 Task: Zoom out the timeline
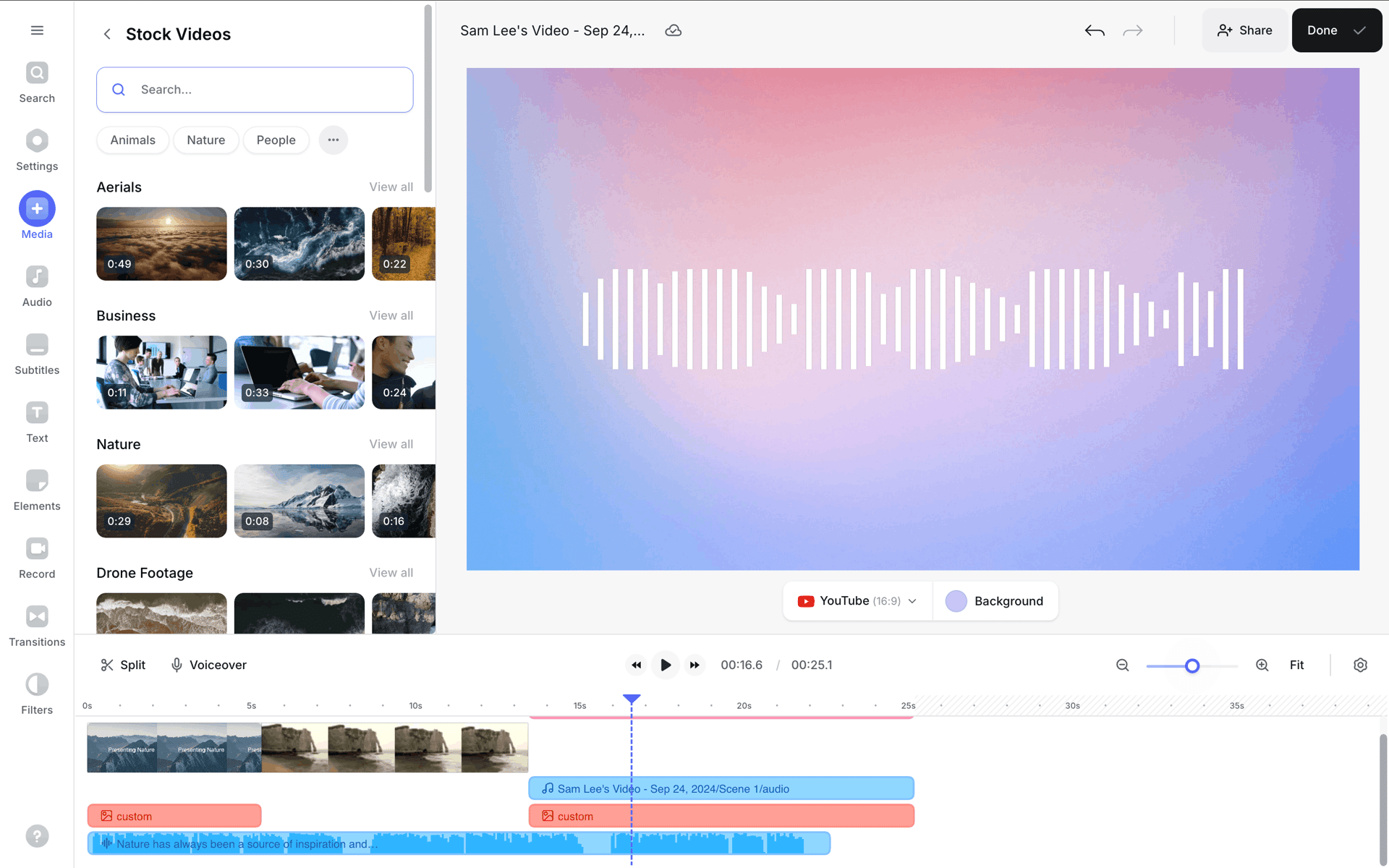tap(1123, 665)
